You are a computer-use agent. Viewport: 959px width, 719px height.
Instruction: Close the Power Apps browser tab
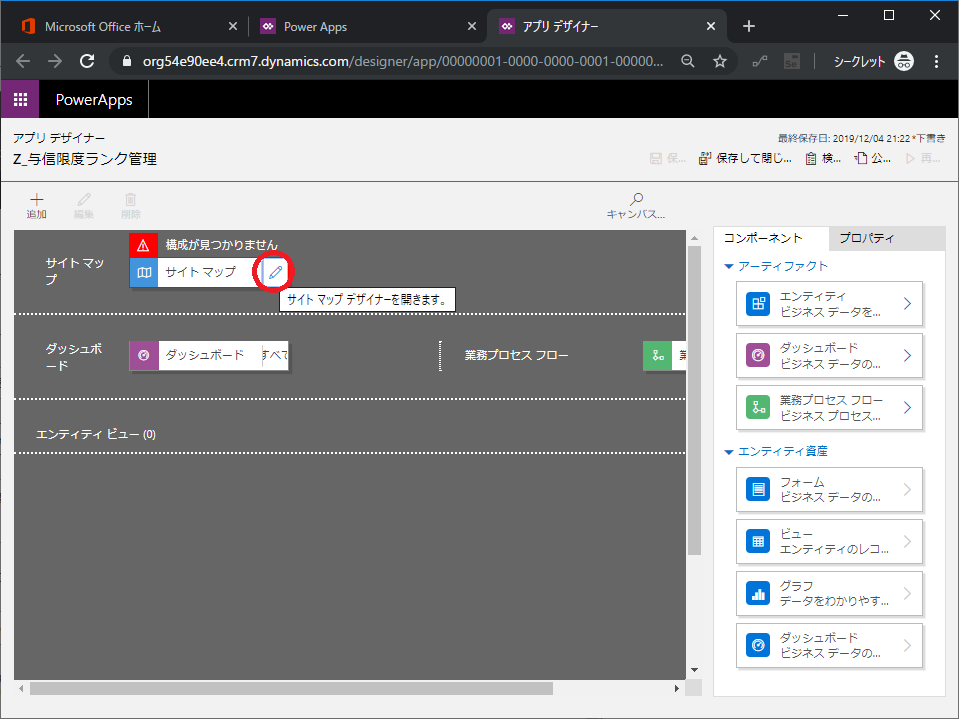click(x=472, y=26)
